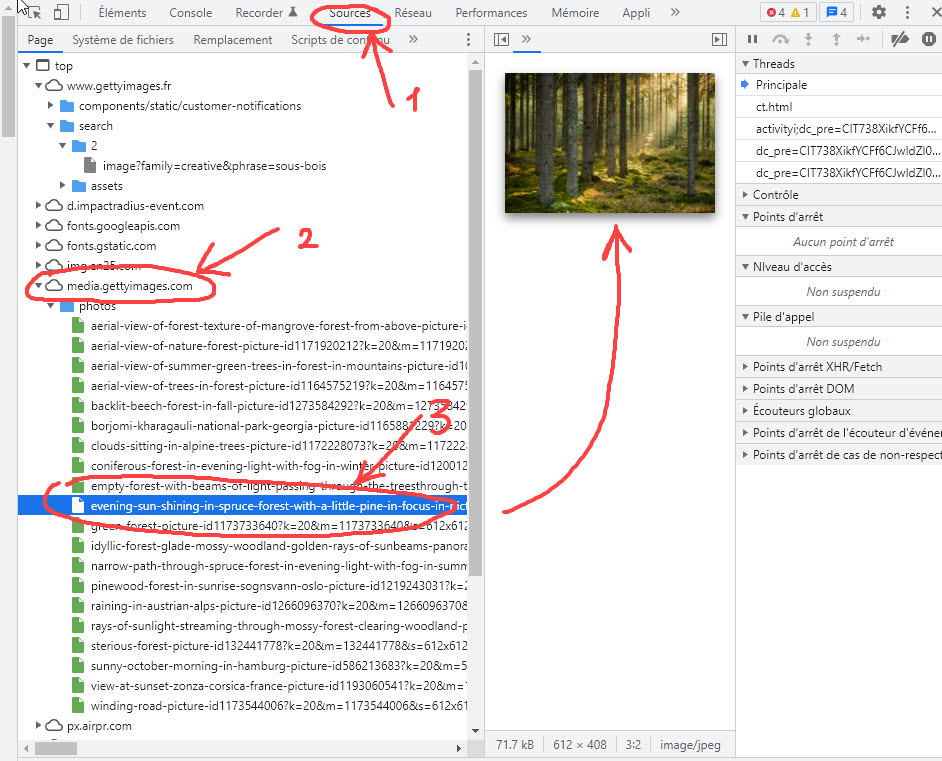This screenshot has height=761, width=942.
Task: Collapse the top frame tree node
Action: 26,65
